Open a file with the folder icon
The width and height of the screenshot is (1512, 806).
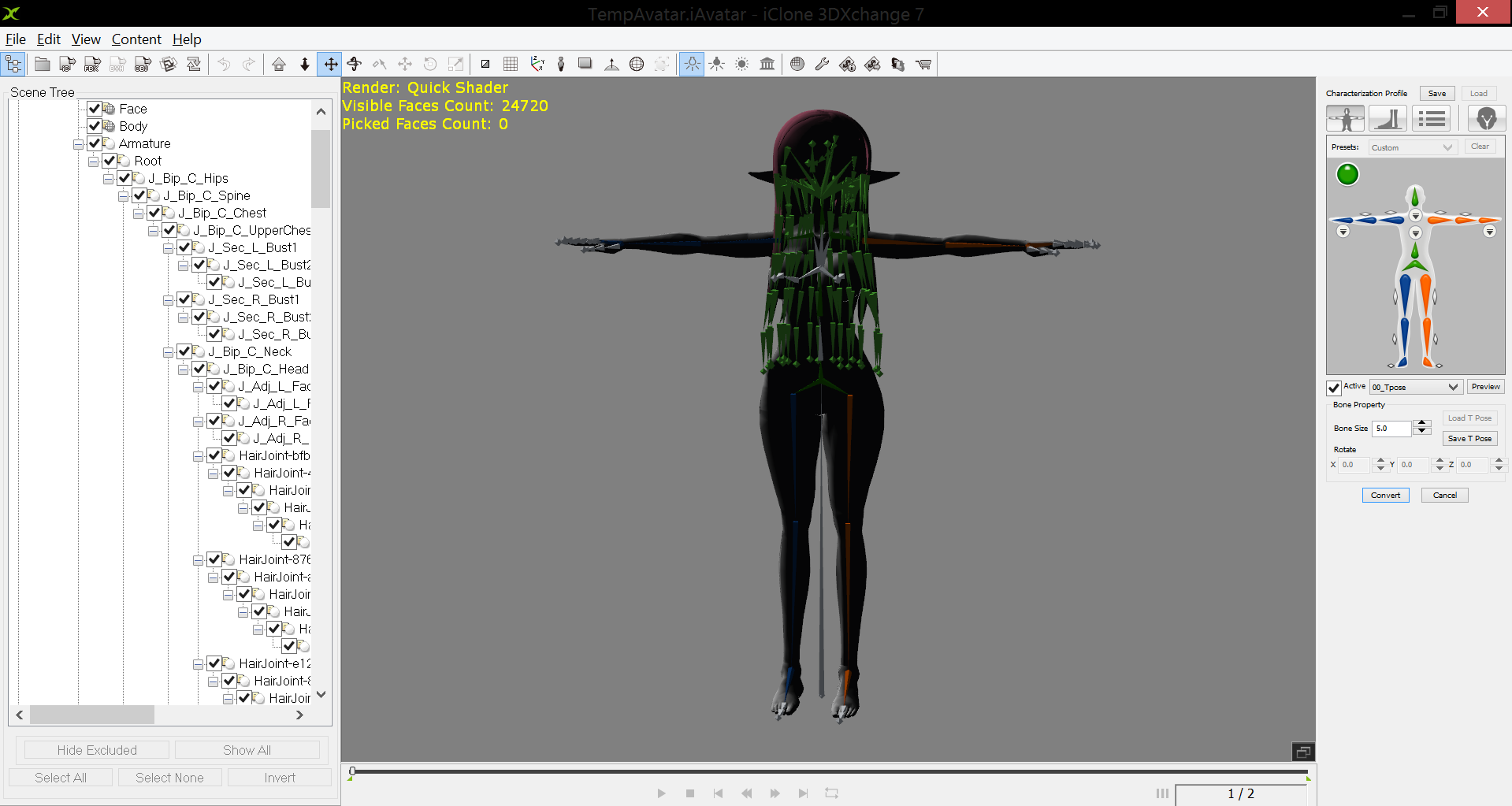pyautogui.click(x=43, y=65)
